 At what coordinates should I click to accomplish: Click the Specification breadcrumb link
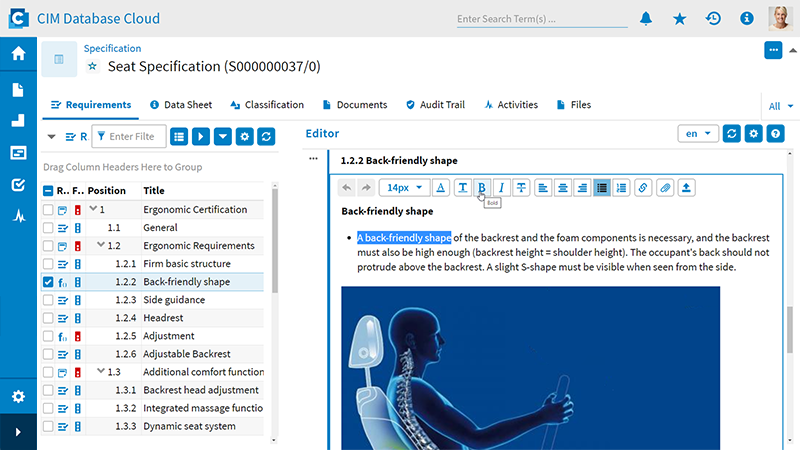coord(112,48)
